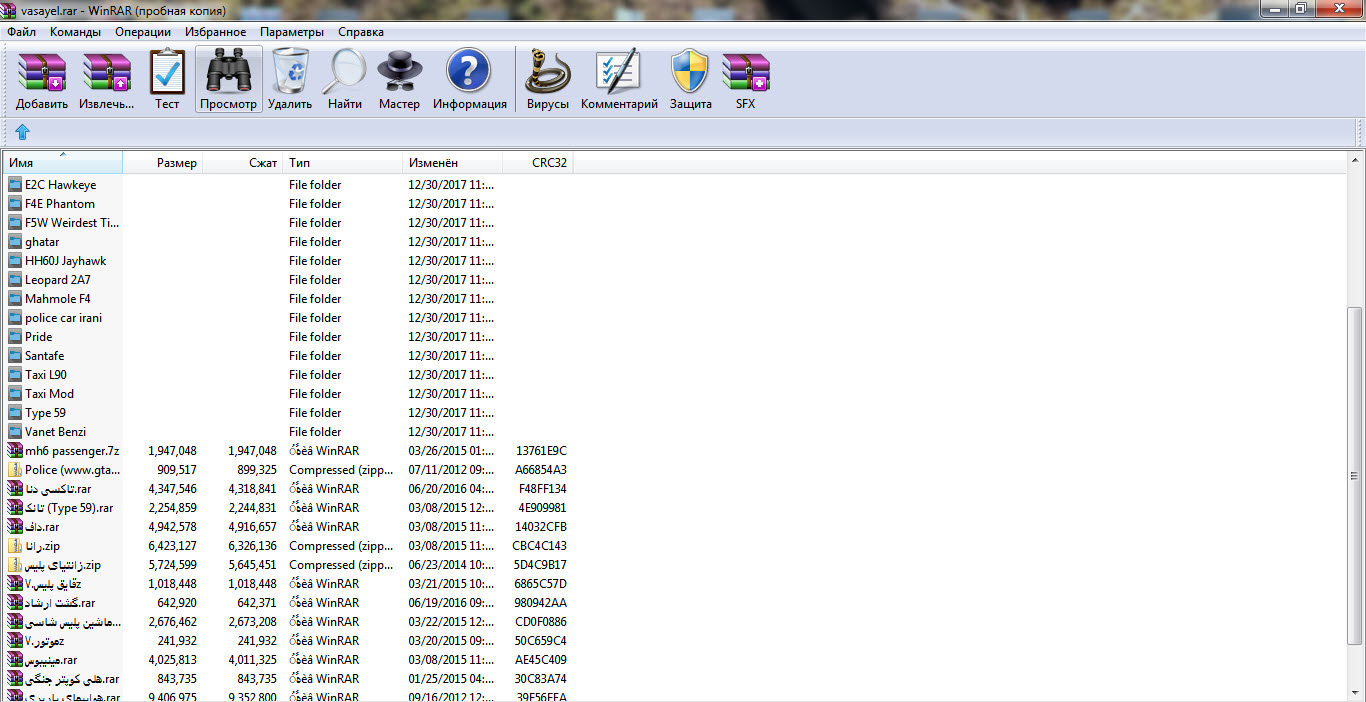Select the file name ending in (Type 59).rar
This screenshot has width=1366, height=702.
coord(69,508)
